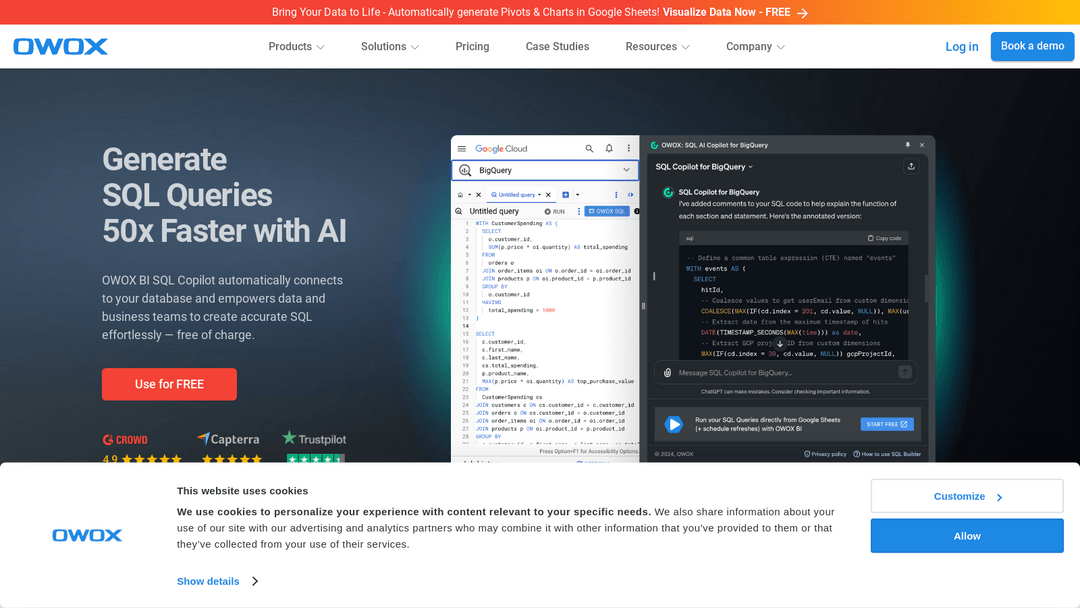This screenshot has height=608, width=1080.
Task: Click the Copilot avatar icon beside the chat reply
Action: tap(667, 193)
